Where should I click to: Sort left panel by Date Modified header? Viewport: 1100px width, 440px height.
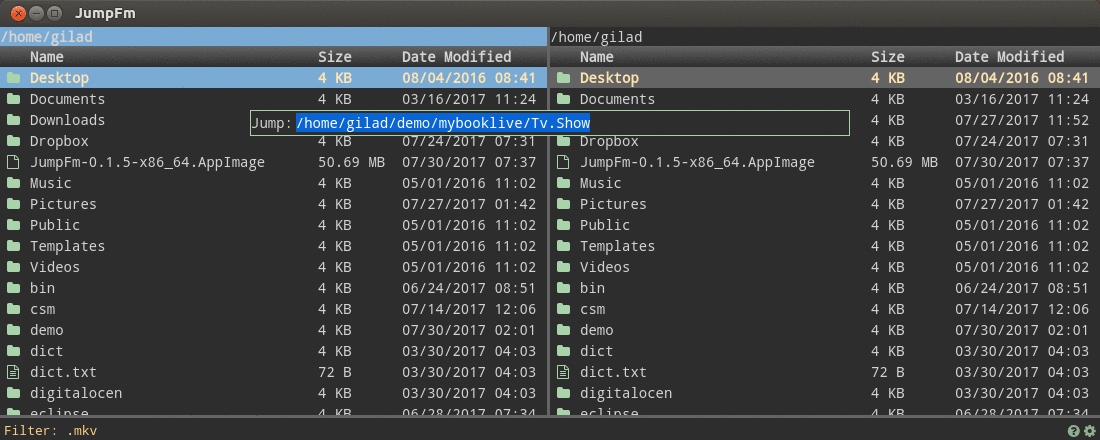pyautogui.click(x=457, y=57)
